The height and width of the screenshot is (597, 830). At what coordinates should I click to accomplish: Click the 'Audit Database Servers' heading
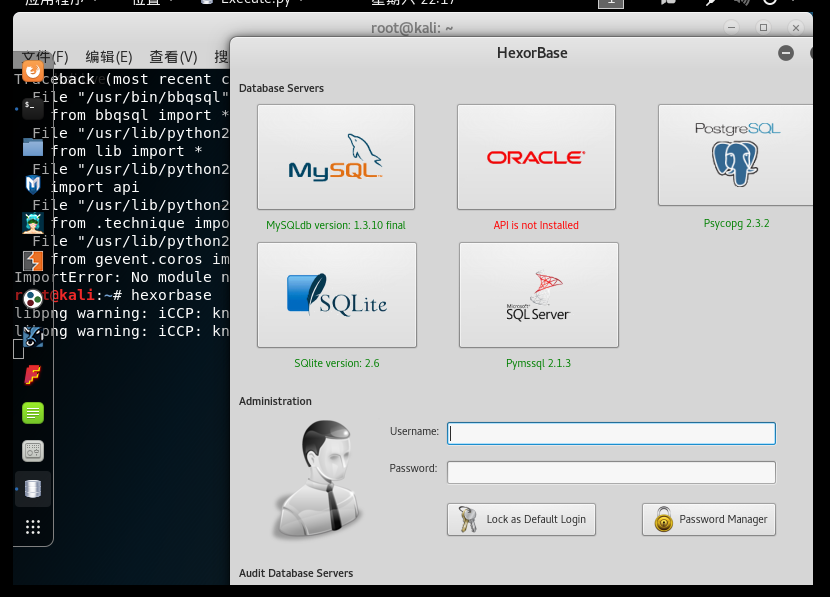point(296,573)
